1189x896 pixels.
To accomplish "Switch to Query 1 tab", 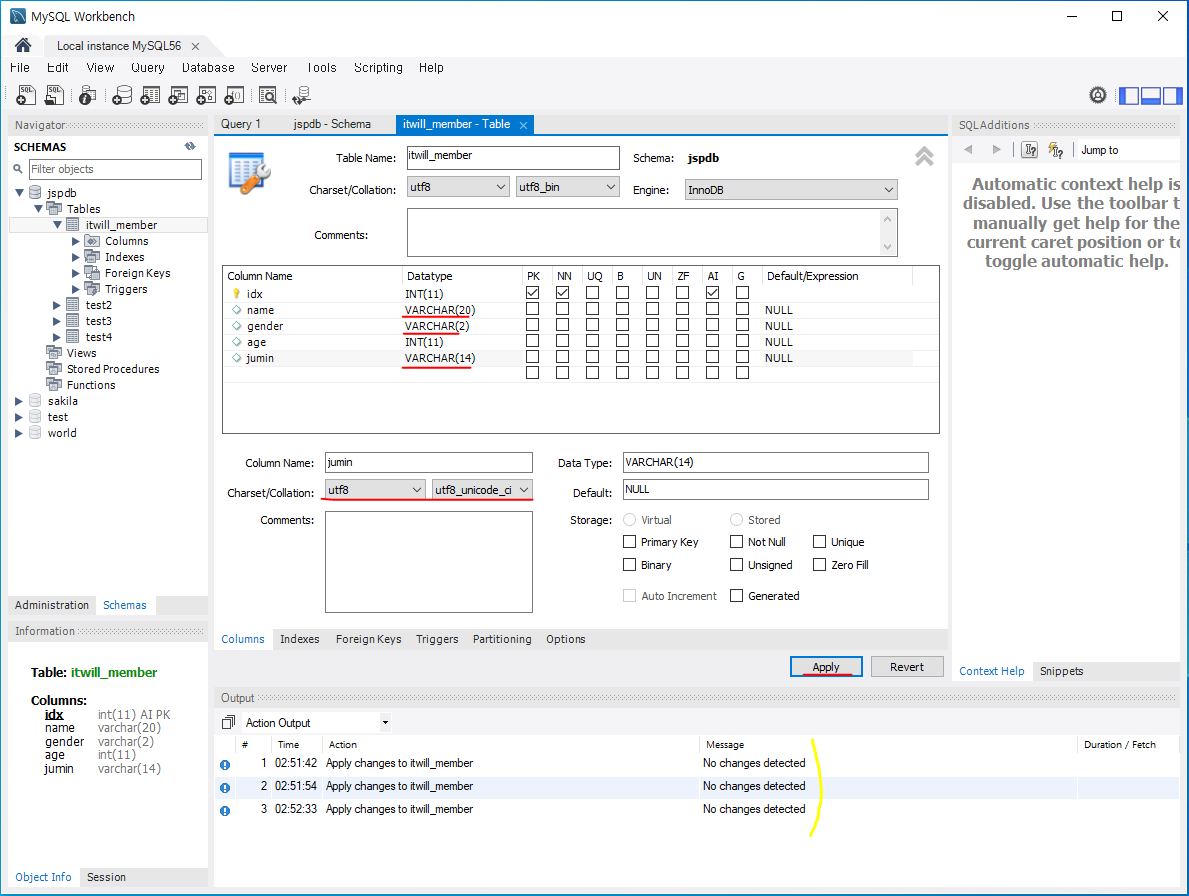I will click(x=240, y=124).
